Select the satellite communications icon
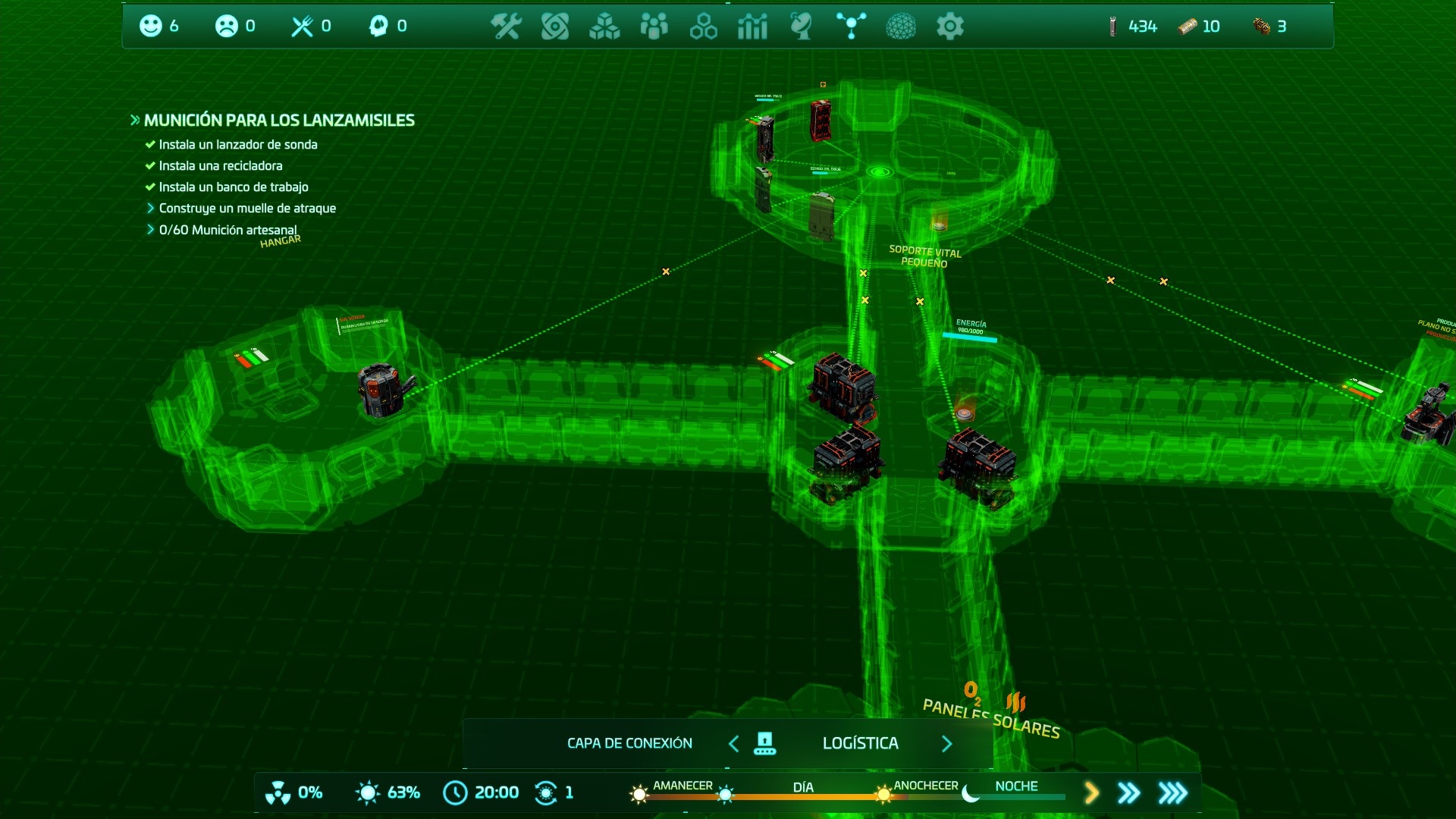Viewport: 1456px width, 819px height. tap(802, 27)
